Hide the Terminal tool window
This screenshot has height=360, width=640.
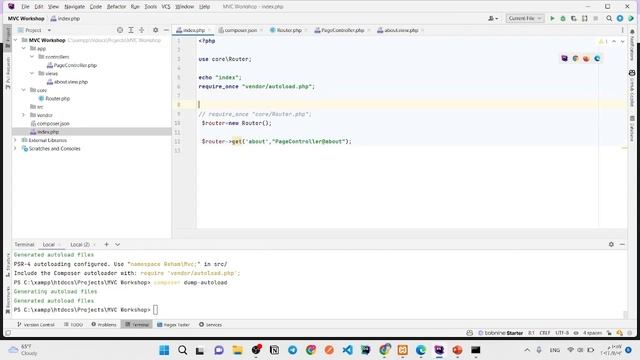click(622, 244)
